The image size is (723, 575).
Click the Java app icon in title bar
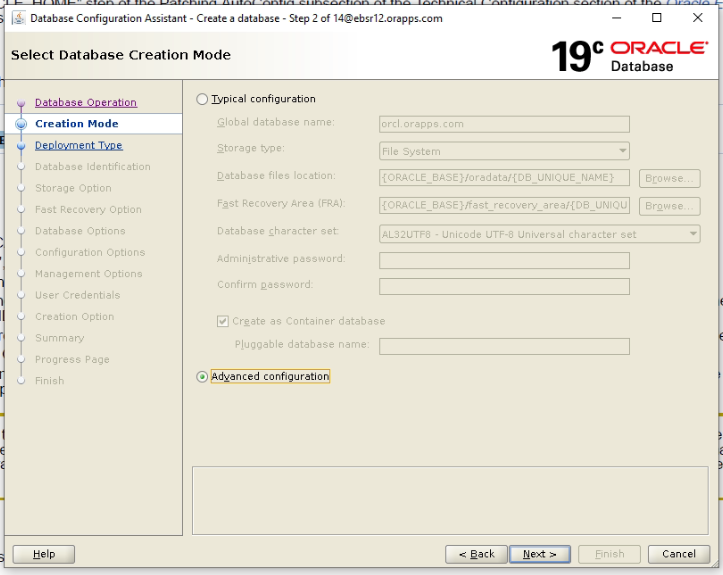[18, 18]
